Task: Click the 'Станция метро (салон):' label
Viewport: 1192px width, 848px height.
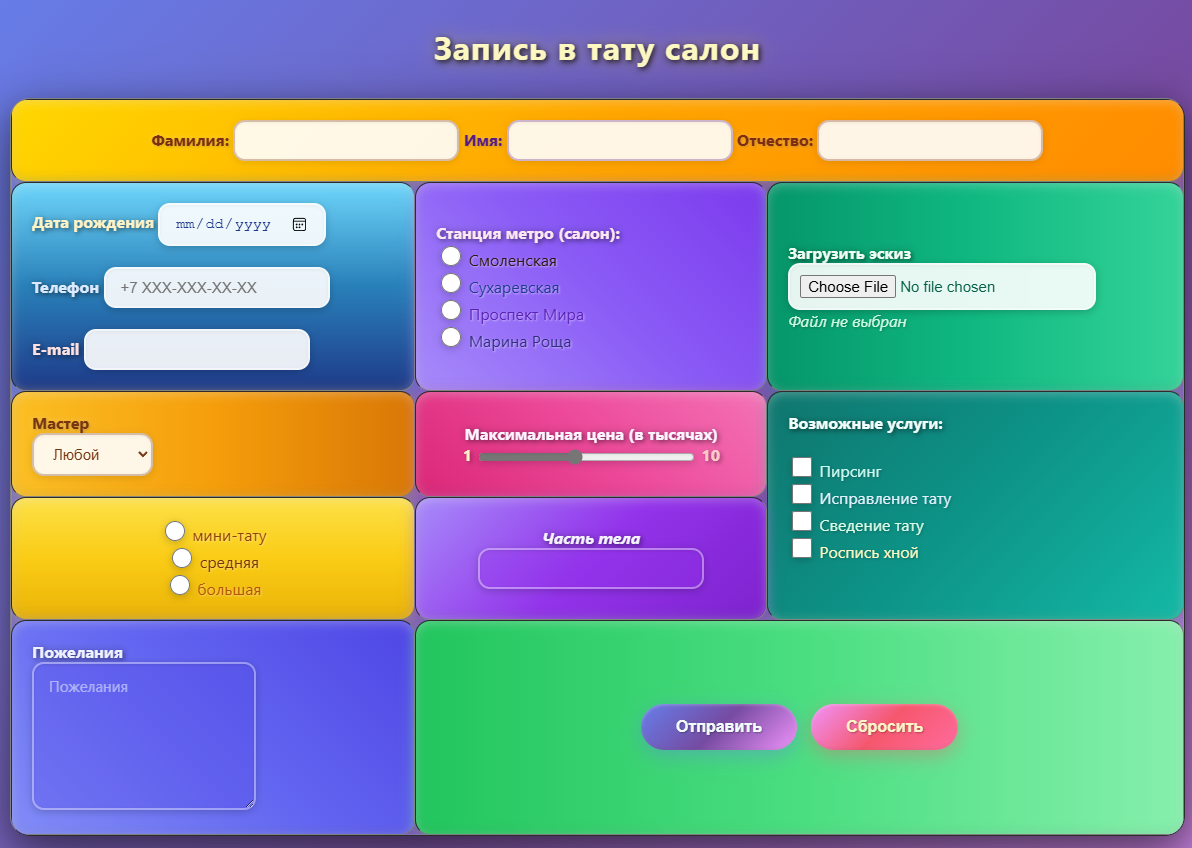Action: tap(528, 233)
